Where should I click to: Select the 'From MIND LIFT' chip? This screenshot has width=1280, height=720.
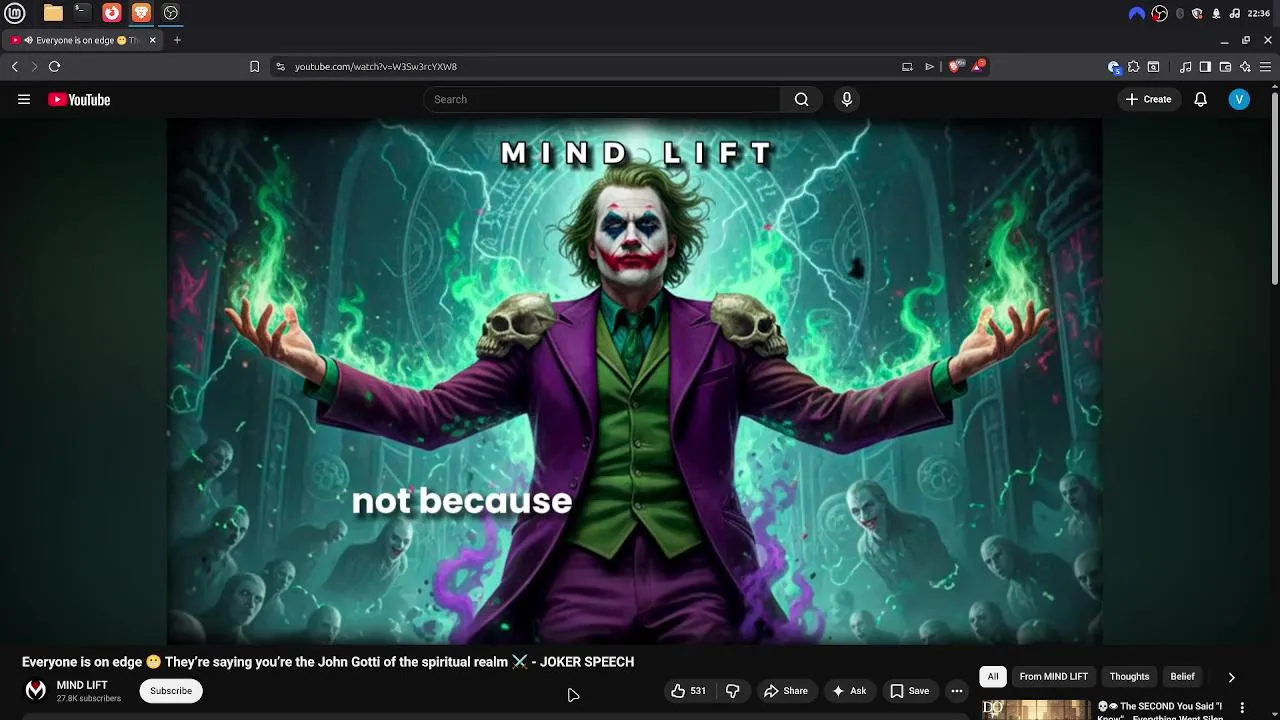(x=1053, y=677)
